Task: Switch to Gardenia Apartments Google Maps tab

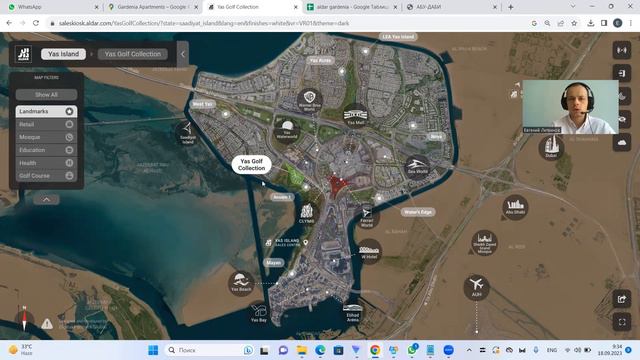Action: 152,7
